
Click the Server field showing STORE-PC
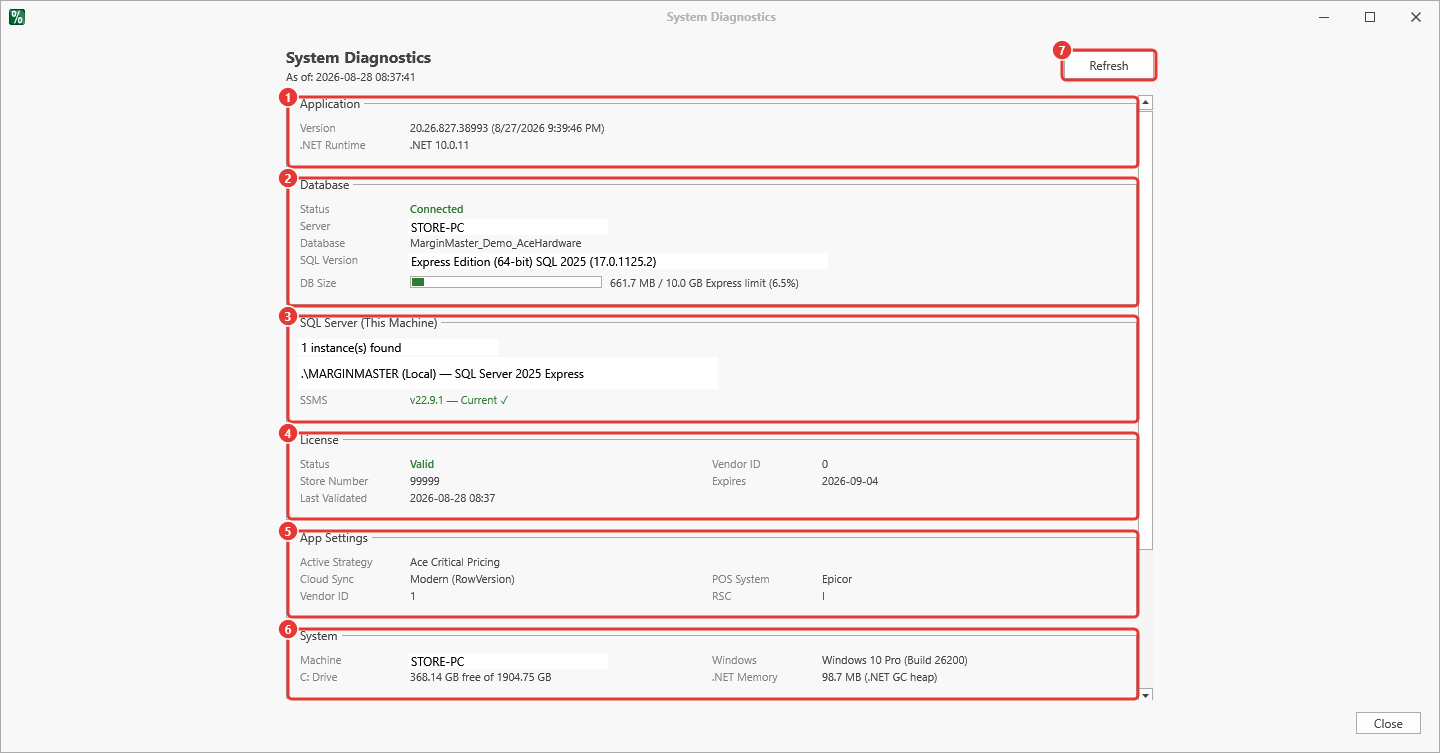tap(508, 227)
